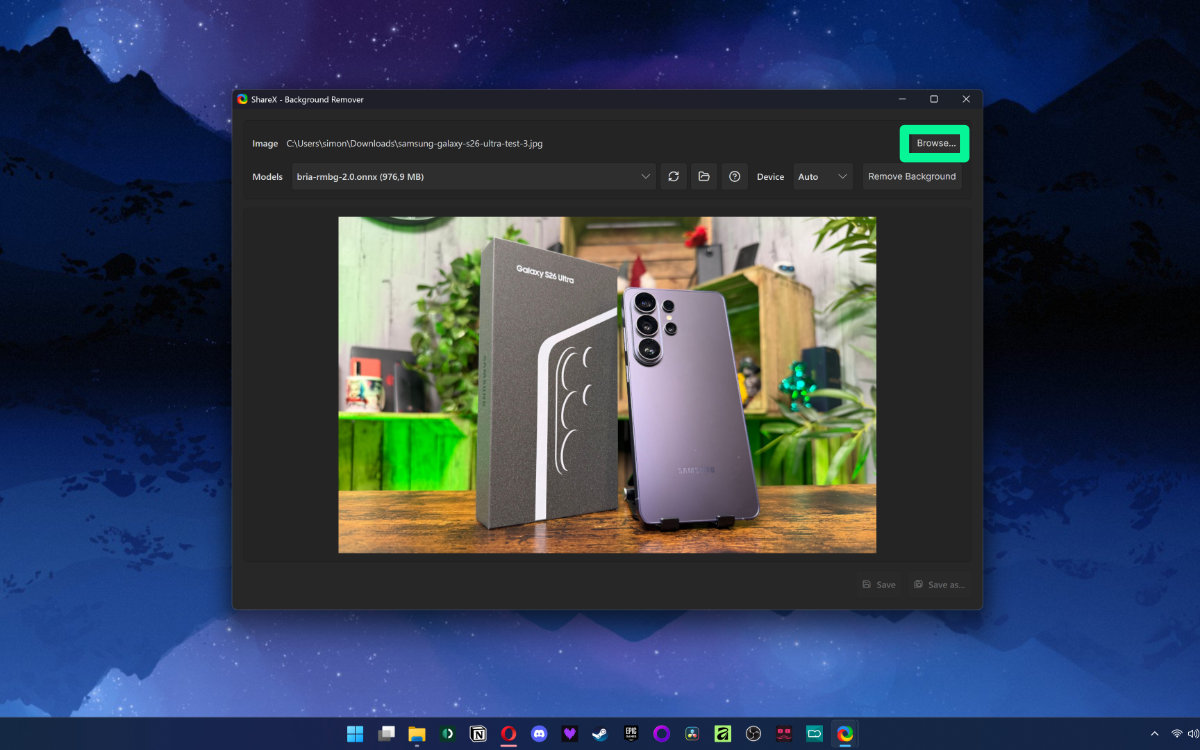Image resolution: width=1200 pixels, height=750 pixels.
Task: Open Notion from the taskbar
Action: [x=478, y=734]
